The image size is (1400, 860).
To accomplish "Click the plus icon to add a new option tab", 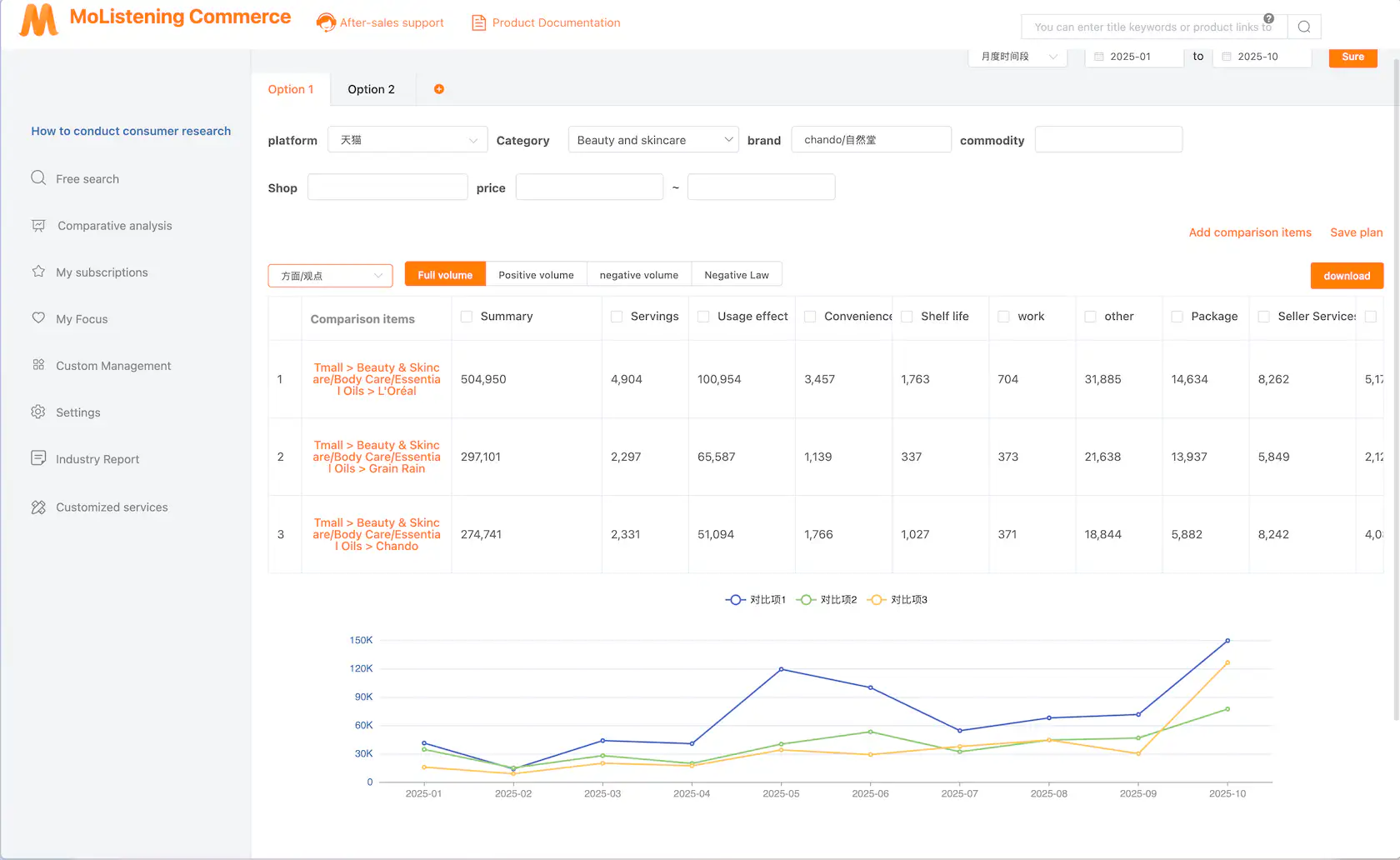I will [x=439, y=88].
